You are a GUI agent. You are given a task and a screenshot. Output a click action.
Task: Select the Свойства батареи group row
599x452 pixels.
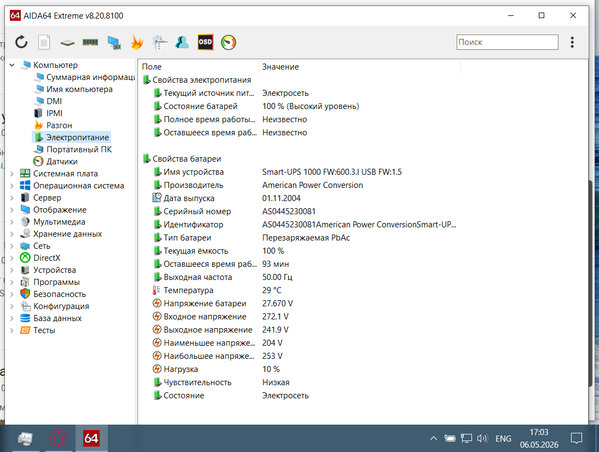tap(182, 159)
